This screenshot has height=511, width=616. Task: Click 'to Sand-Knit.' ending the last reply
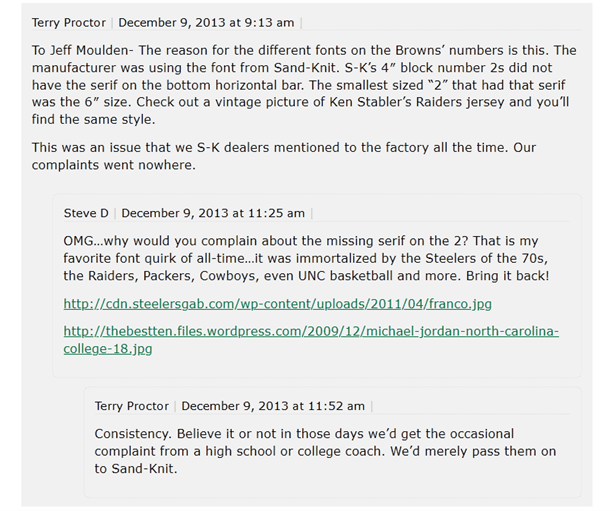click(136, 469)
